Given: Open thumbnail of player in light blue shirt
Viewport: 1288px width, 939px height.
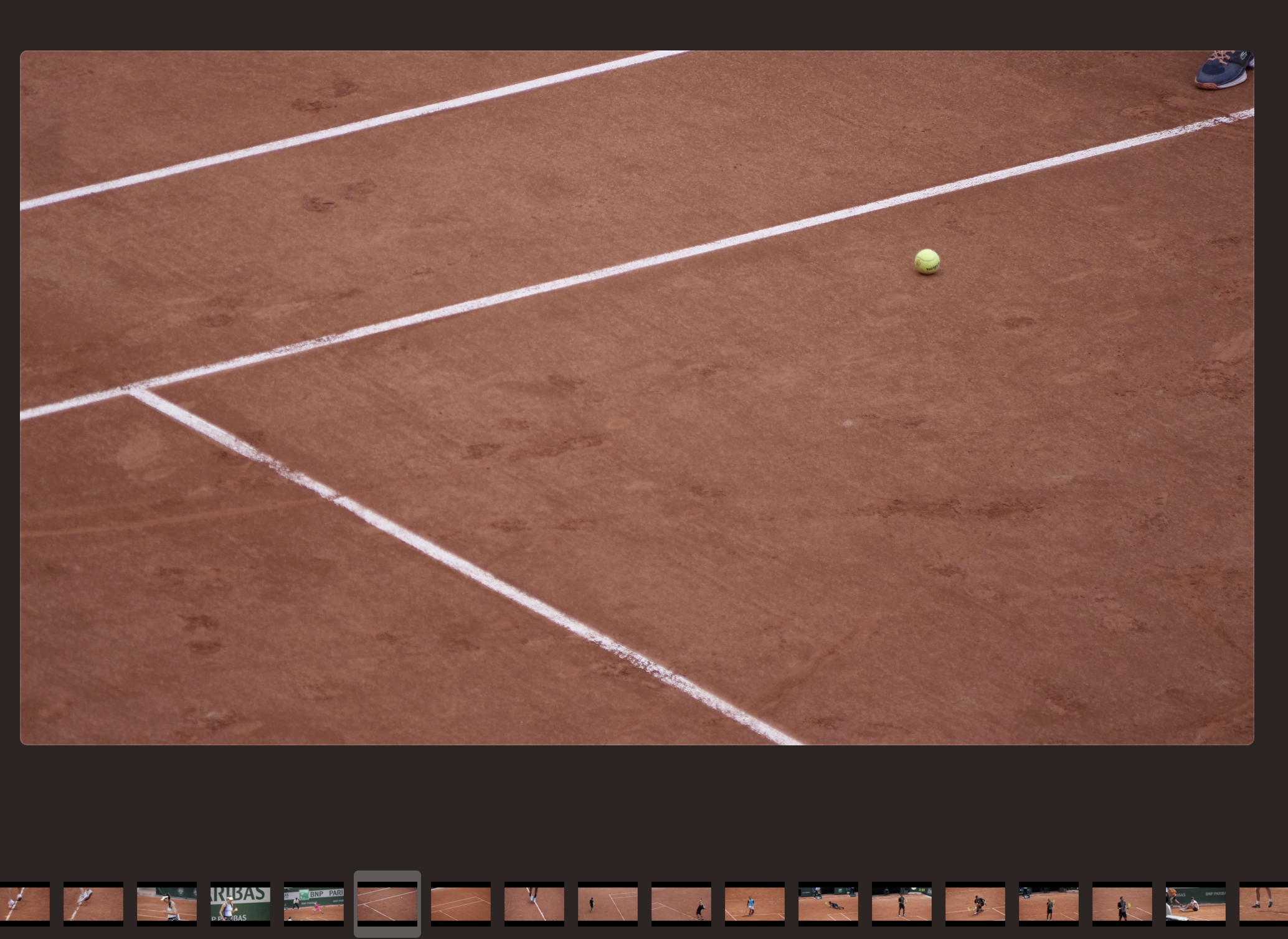Looking at the screenshot, I should tap(755, 904).
